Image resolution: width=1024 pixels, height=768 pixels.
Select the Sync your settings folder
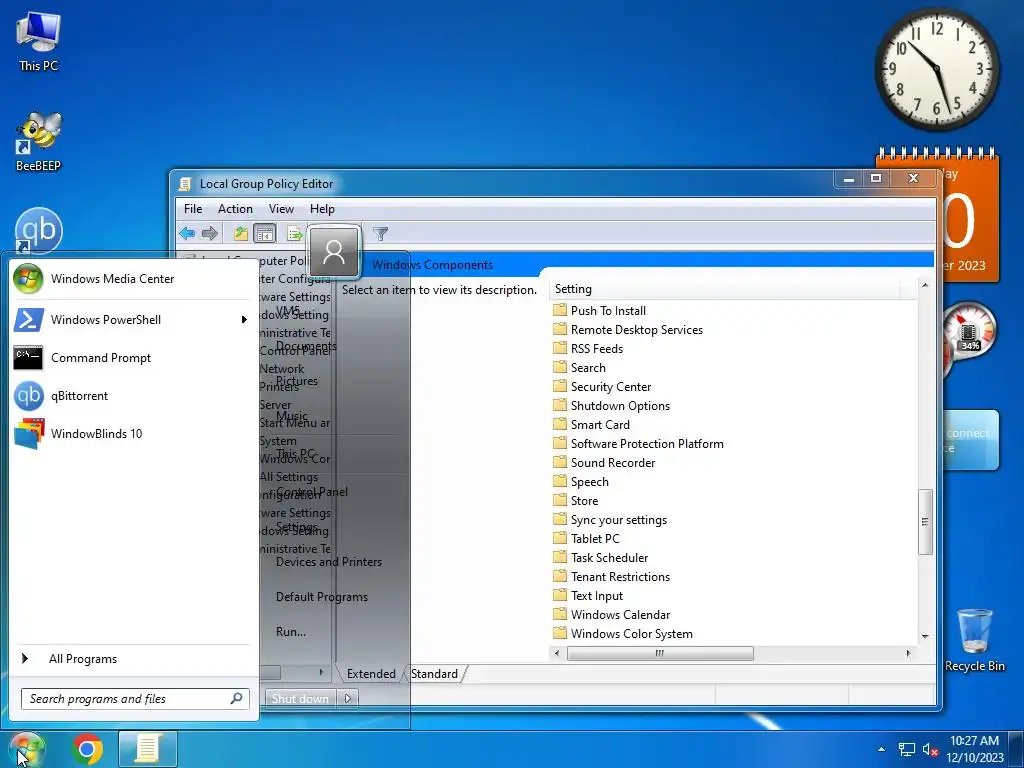tap(610, 519)
